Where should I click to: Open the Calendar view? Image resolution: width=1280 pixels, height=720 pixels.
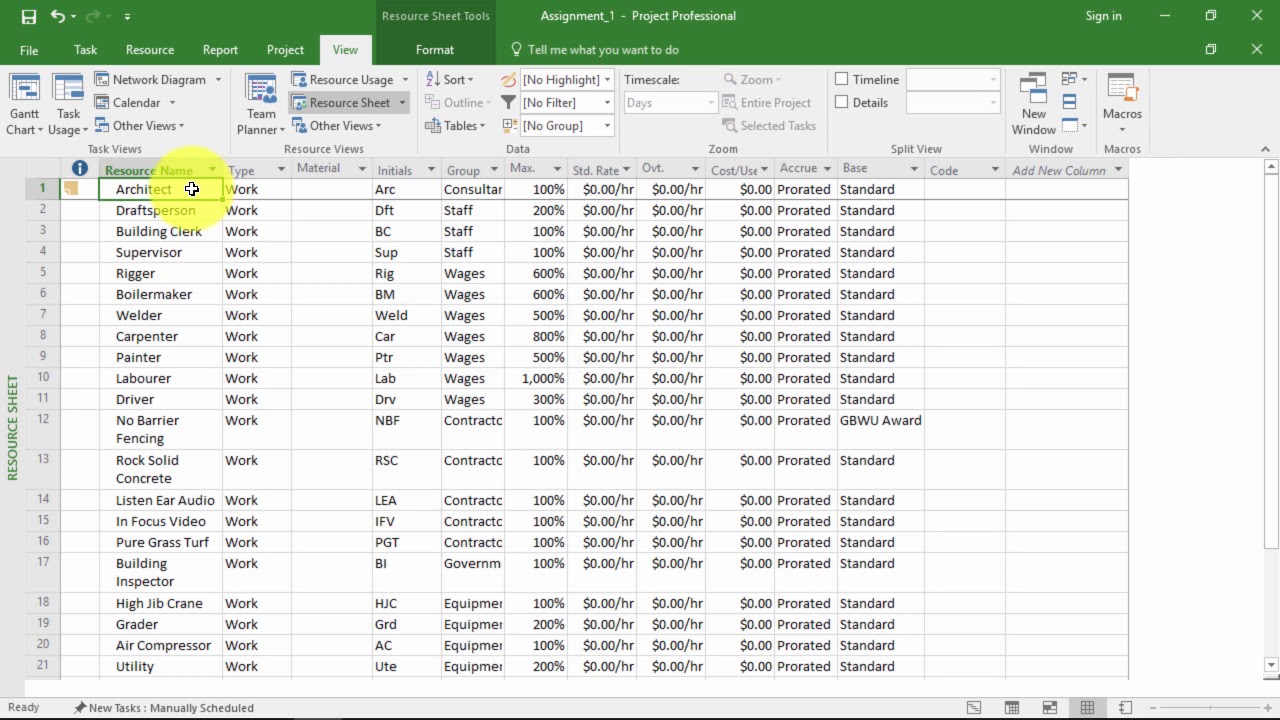[136, 102]
